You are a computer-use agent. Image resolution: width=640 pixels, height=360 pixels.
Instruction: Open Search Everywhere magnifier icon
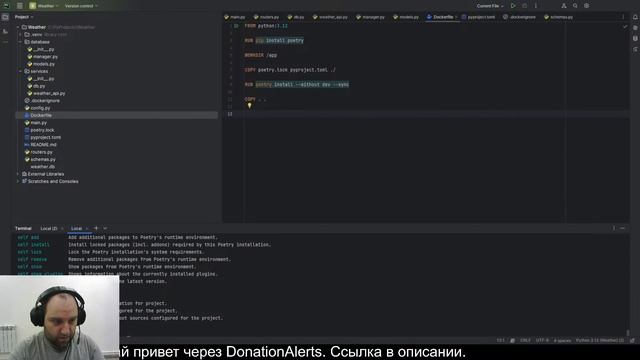[575, 6]
